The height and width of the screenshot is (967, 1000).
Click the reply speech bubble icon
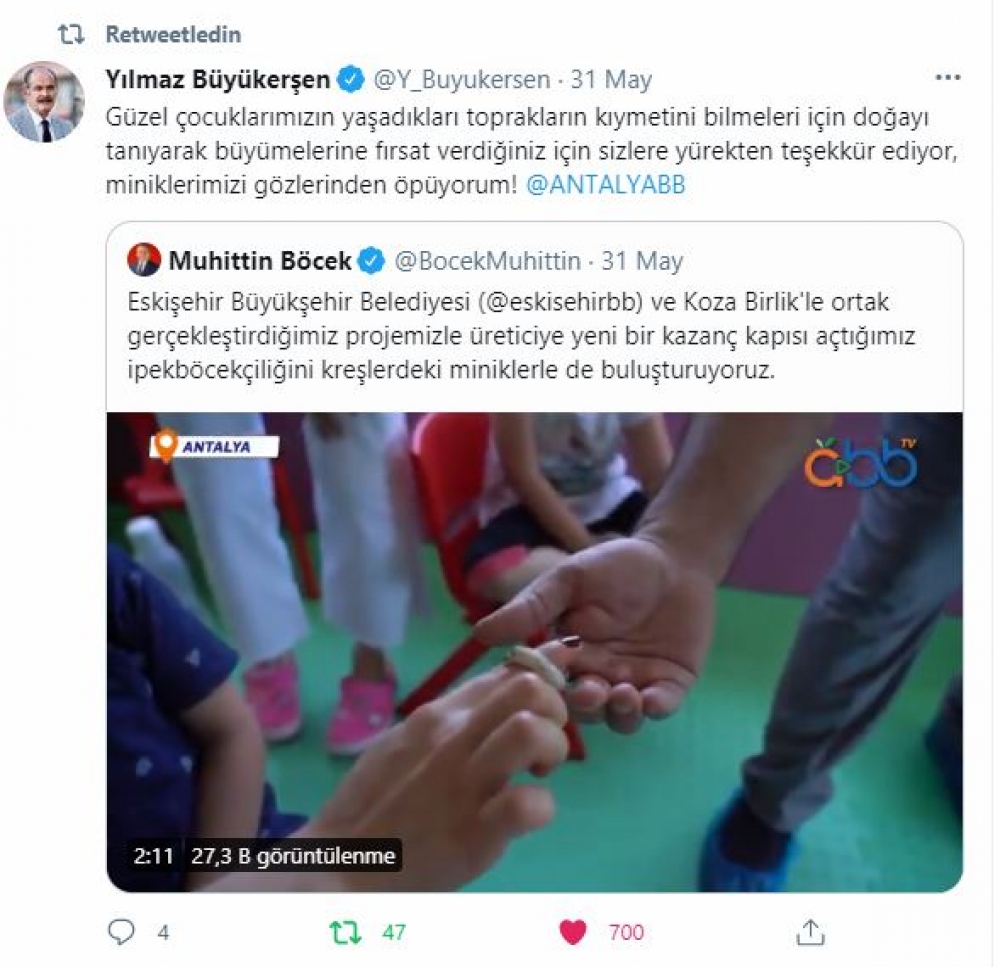[x=121, y=933]
